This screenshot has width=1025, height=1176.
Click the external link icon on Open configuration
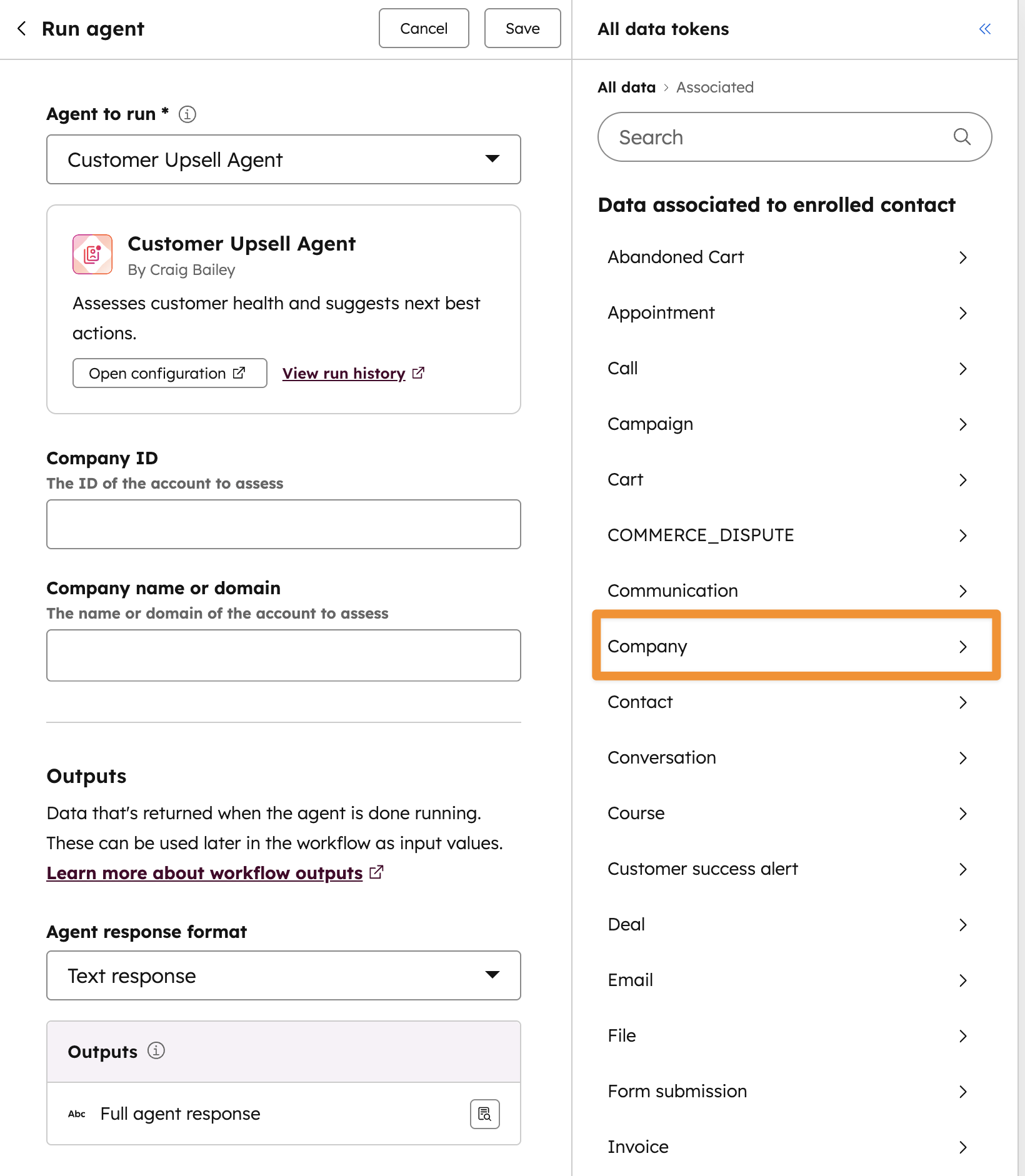click(x=239, y=372)
